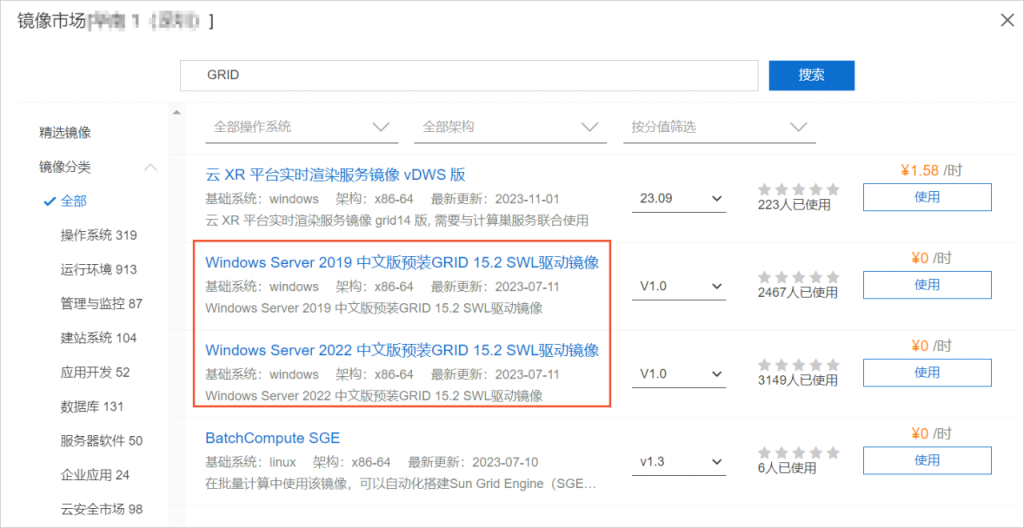
Task: Click star rating above 3149人已使用
Action: pos(799,365)
